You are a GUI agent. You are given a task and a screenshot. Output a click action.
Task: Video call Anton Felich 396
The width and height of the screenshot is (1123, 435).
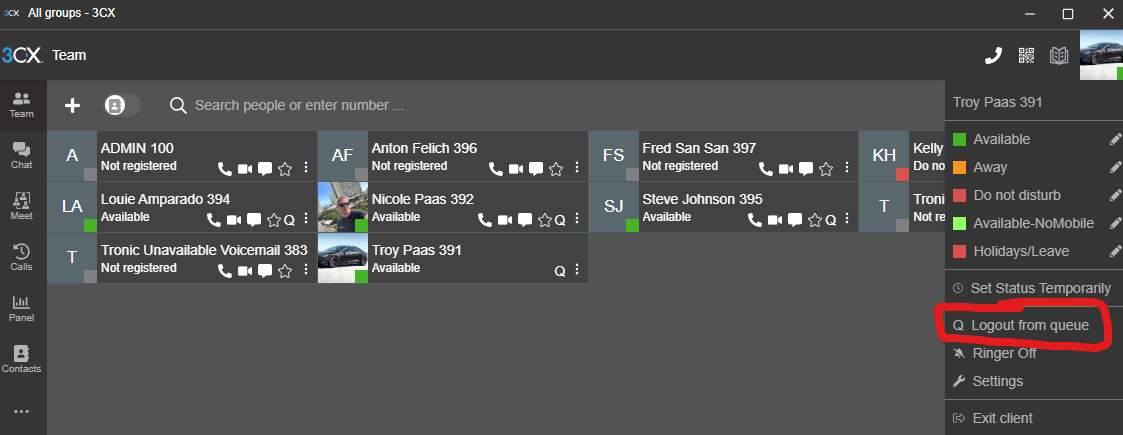pyautogui.click(x=515, y=168)
